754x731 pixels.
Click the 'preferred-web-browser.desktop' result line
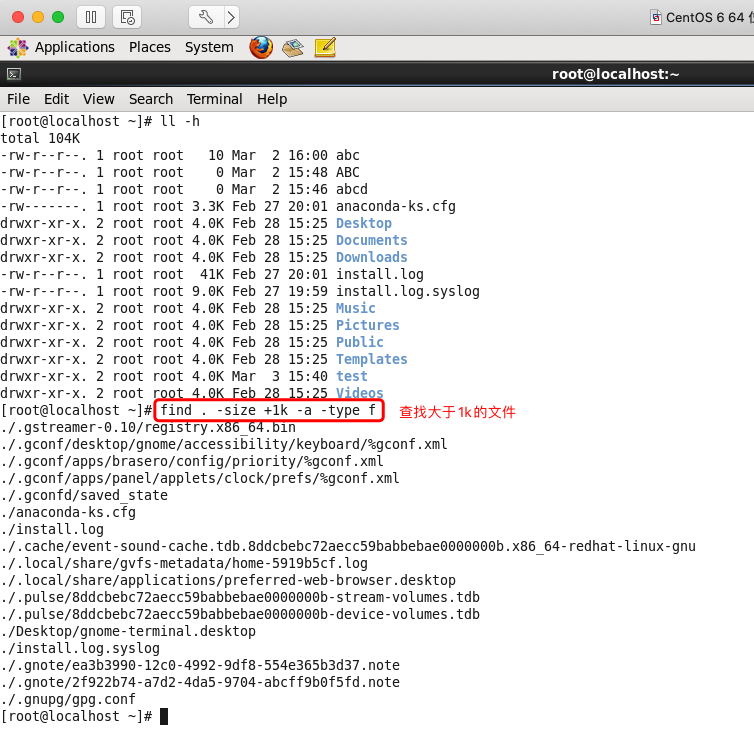click(x=228, y=580)
